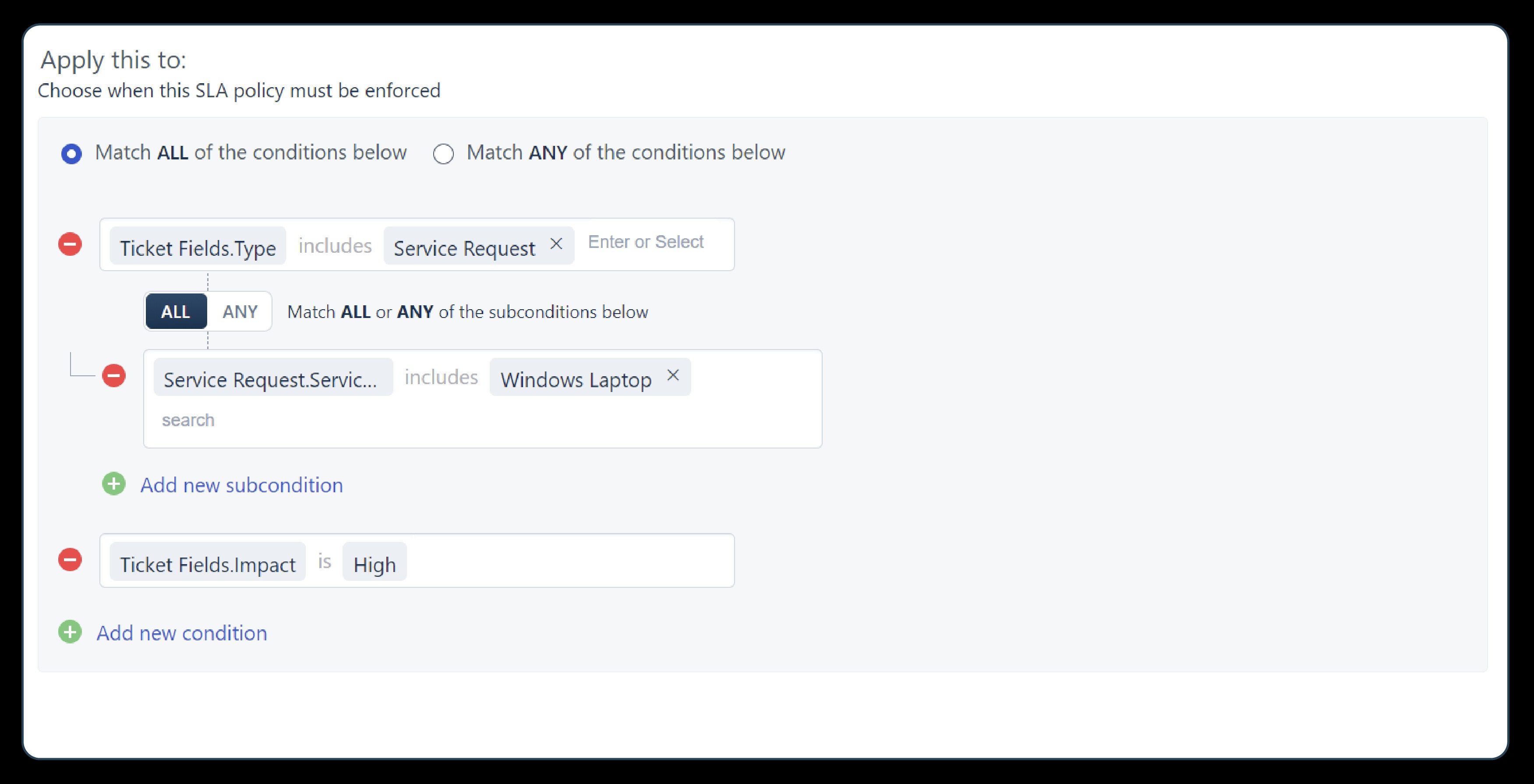
Task: Remove the Windows Laptop tag via its X
Action: click(673, 375)
